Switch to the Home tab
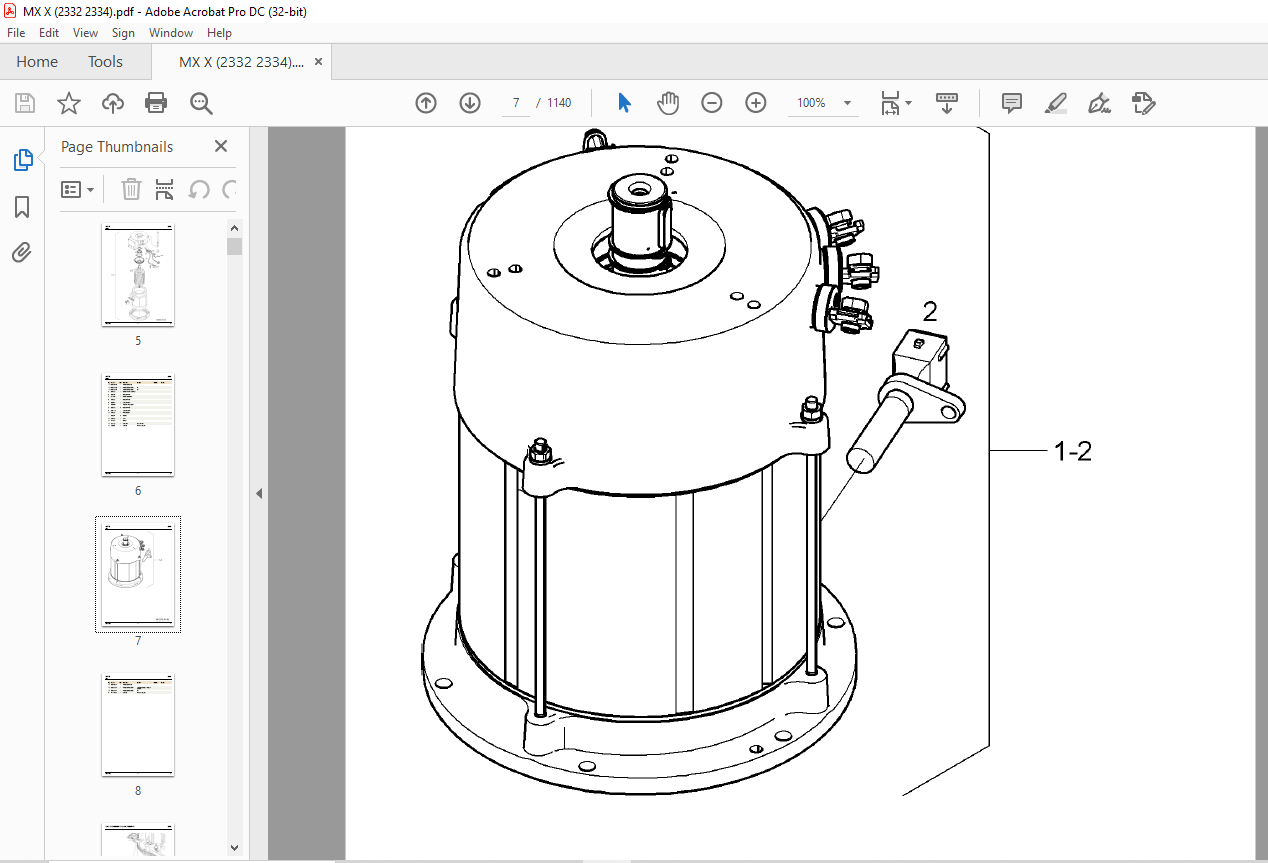 37,62
